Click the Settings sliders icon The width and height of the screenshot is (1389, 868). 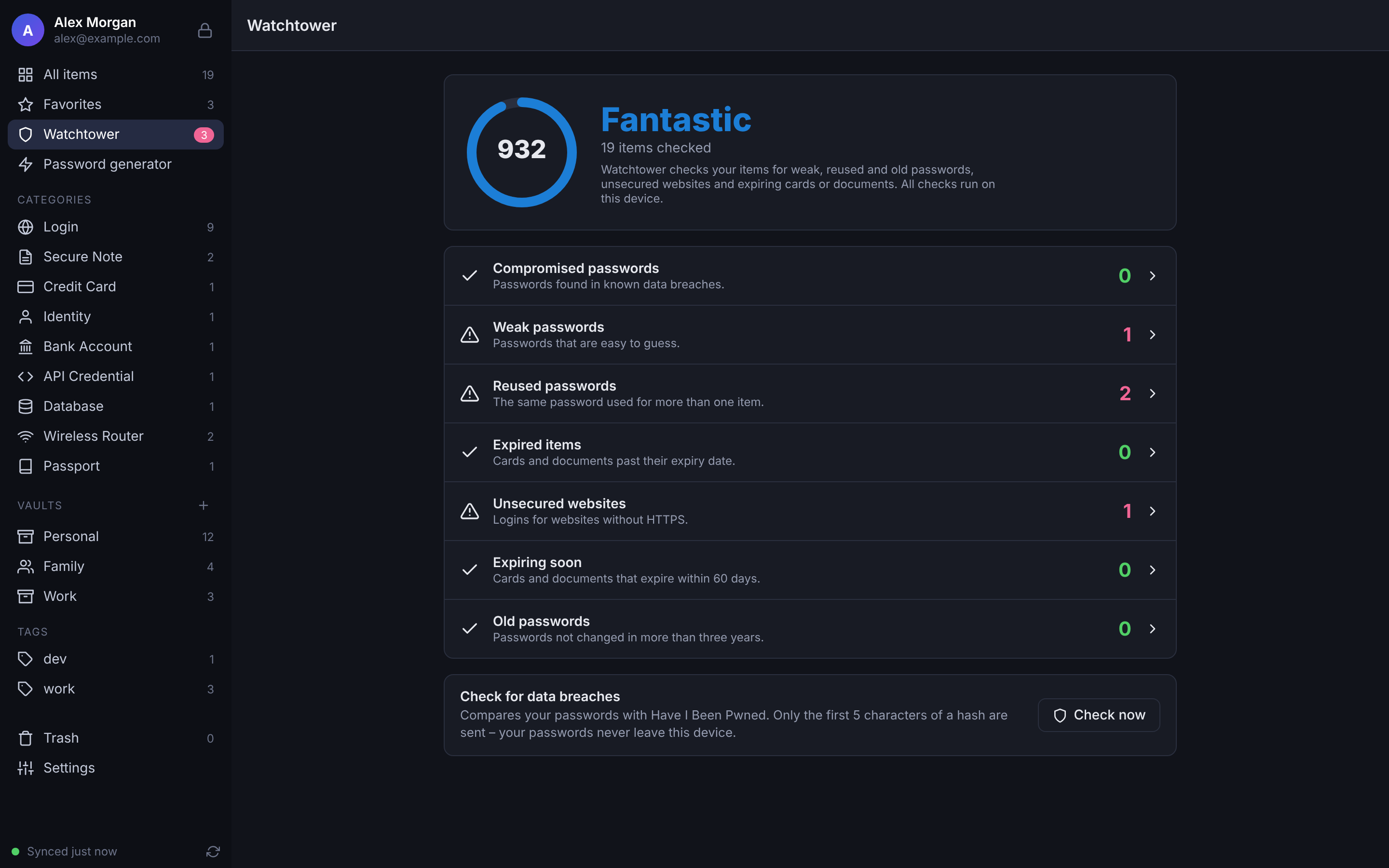coord(25,768)
